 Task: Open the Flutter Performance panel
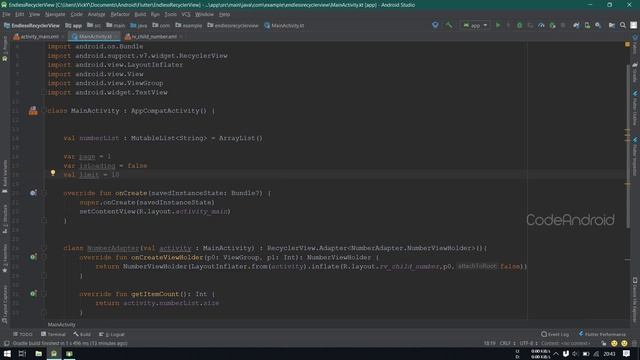602,334
